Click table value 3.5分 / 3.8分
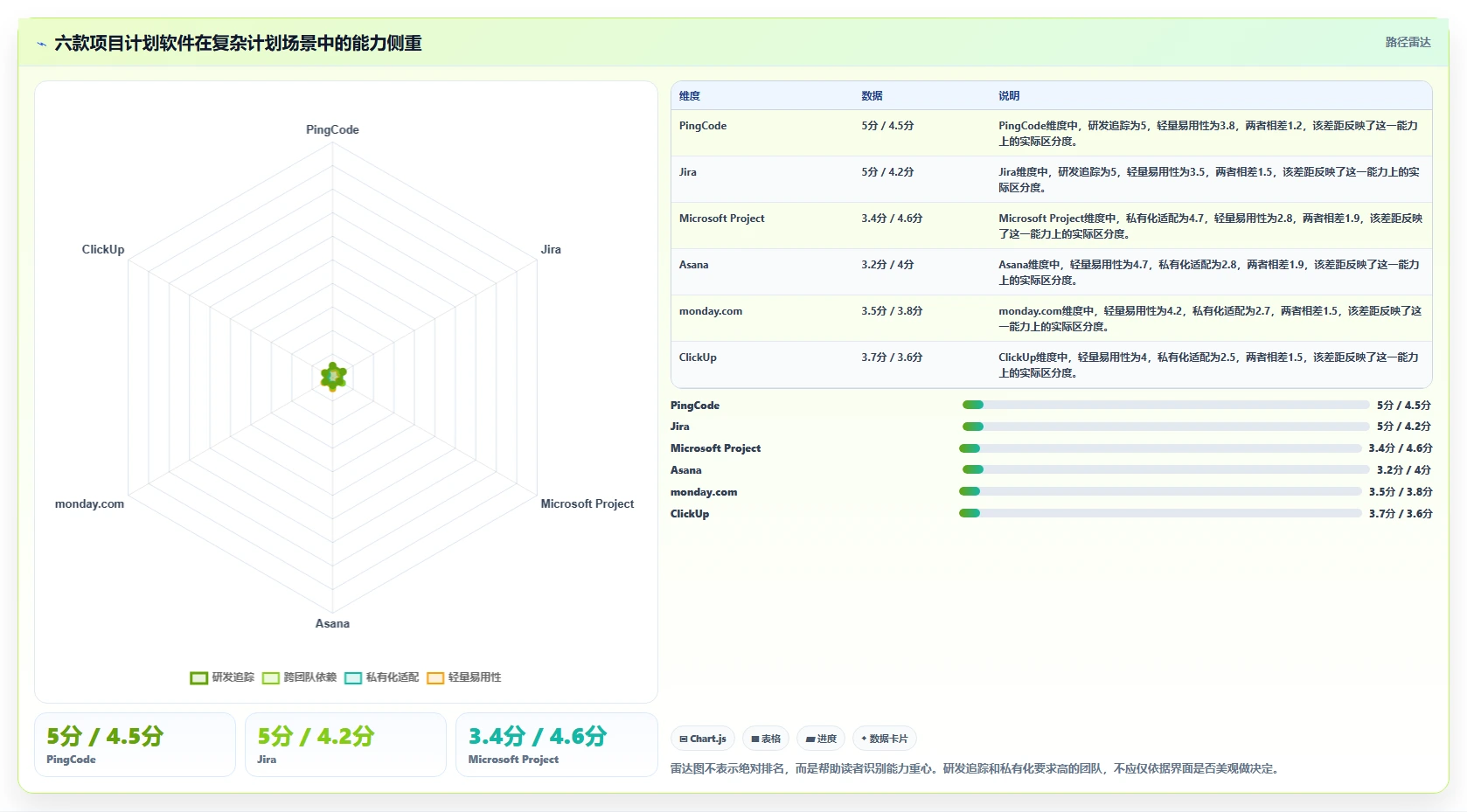Screen dimensions: 1467x812 (892, 311)
